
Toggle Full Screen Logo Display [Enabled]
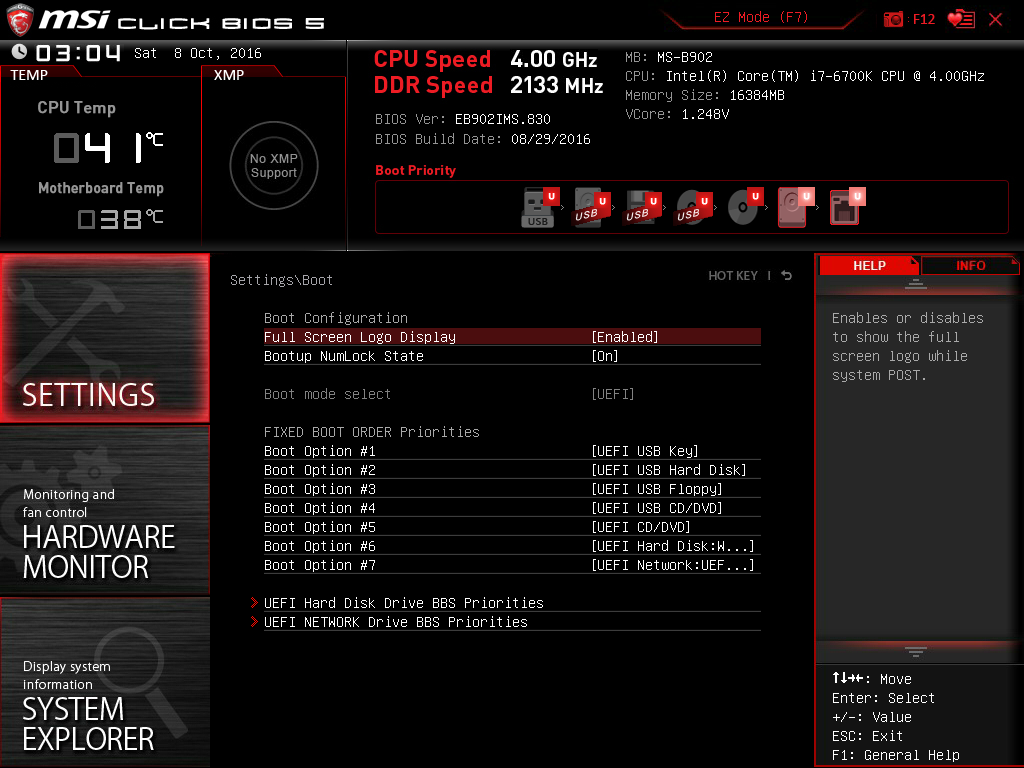[x=512, y=337]
